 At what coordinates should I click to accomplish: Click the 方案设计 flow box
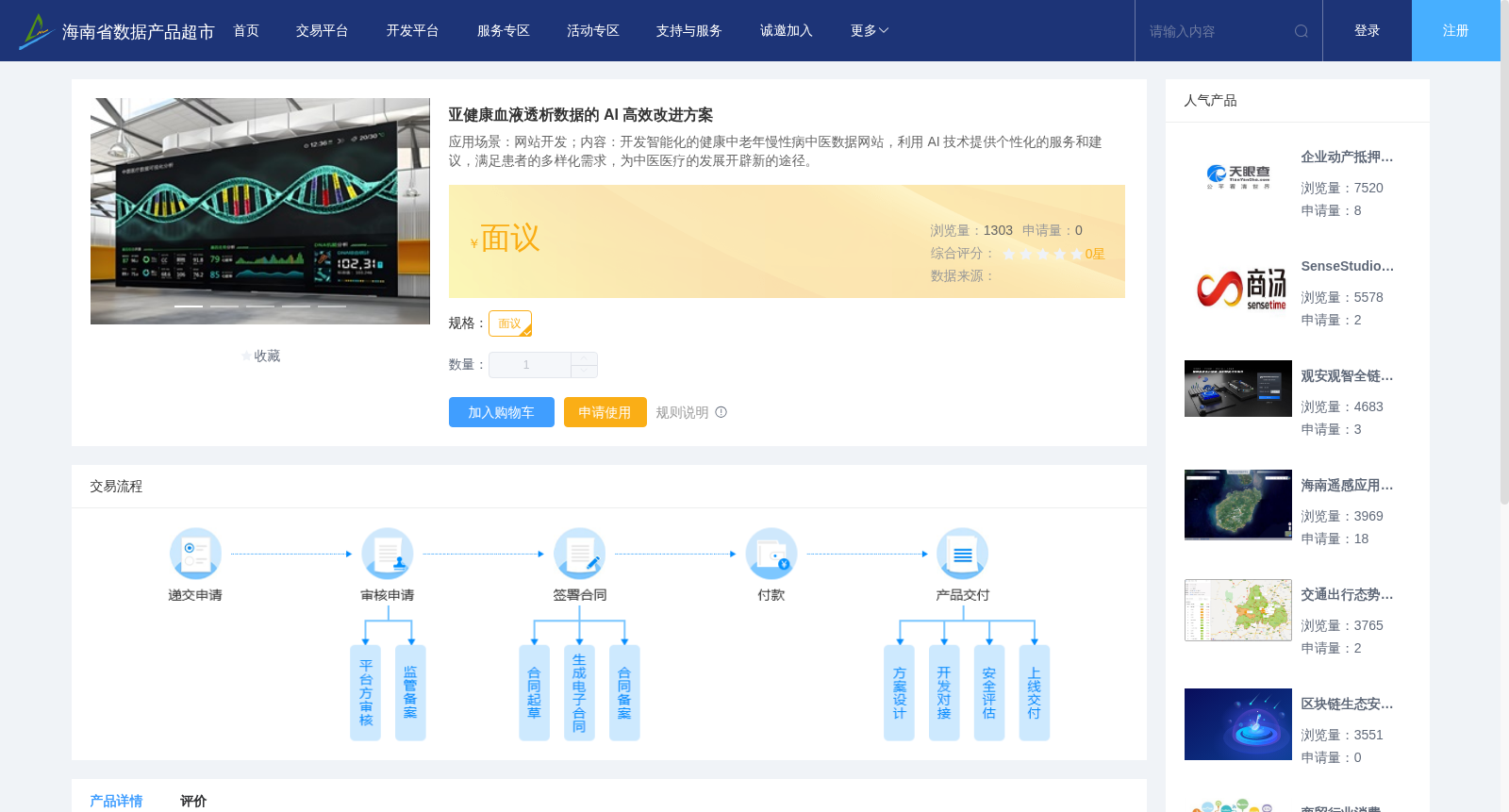899,693
